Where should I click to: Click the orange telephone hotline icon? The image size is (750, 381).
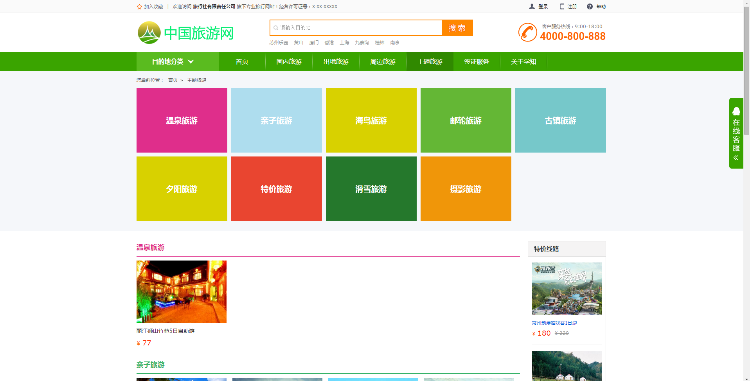click(528, 33)
